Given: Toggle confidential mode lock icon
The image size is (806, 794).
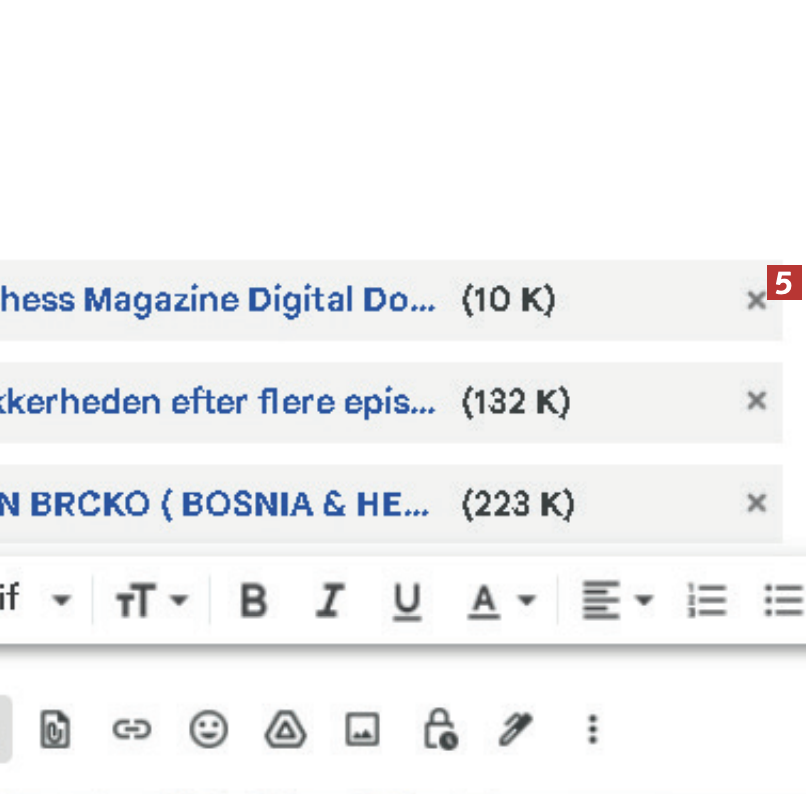Looking at the screenshot, I should point(440,730).
